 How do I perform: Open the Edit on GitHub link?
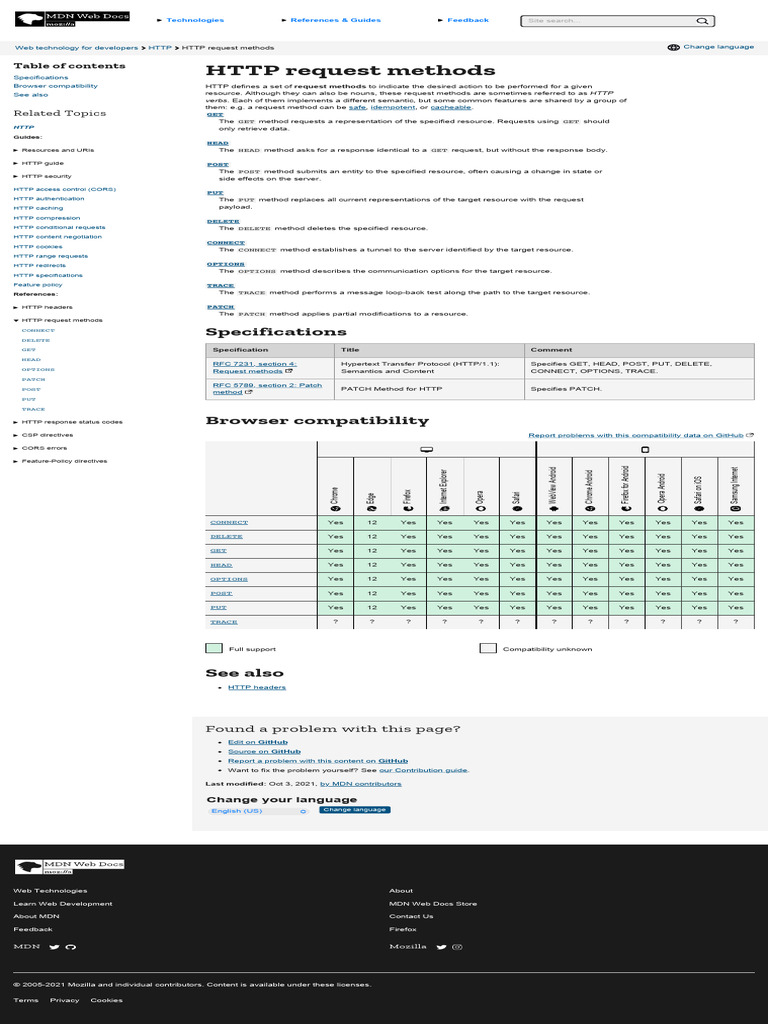tap(258, 743)
